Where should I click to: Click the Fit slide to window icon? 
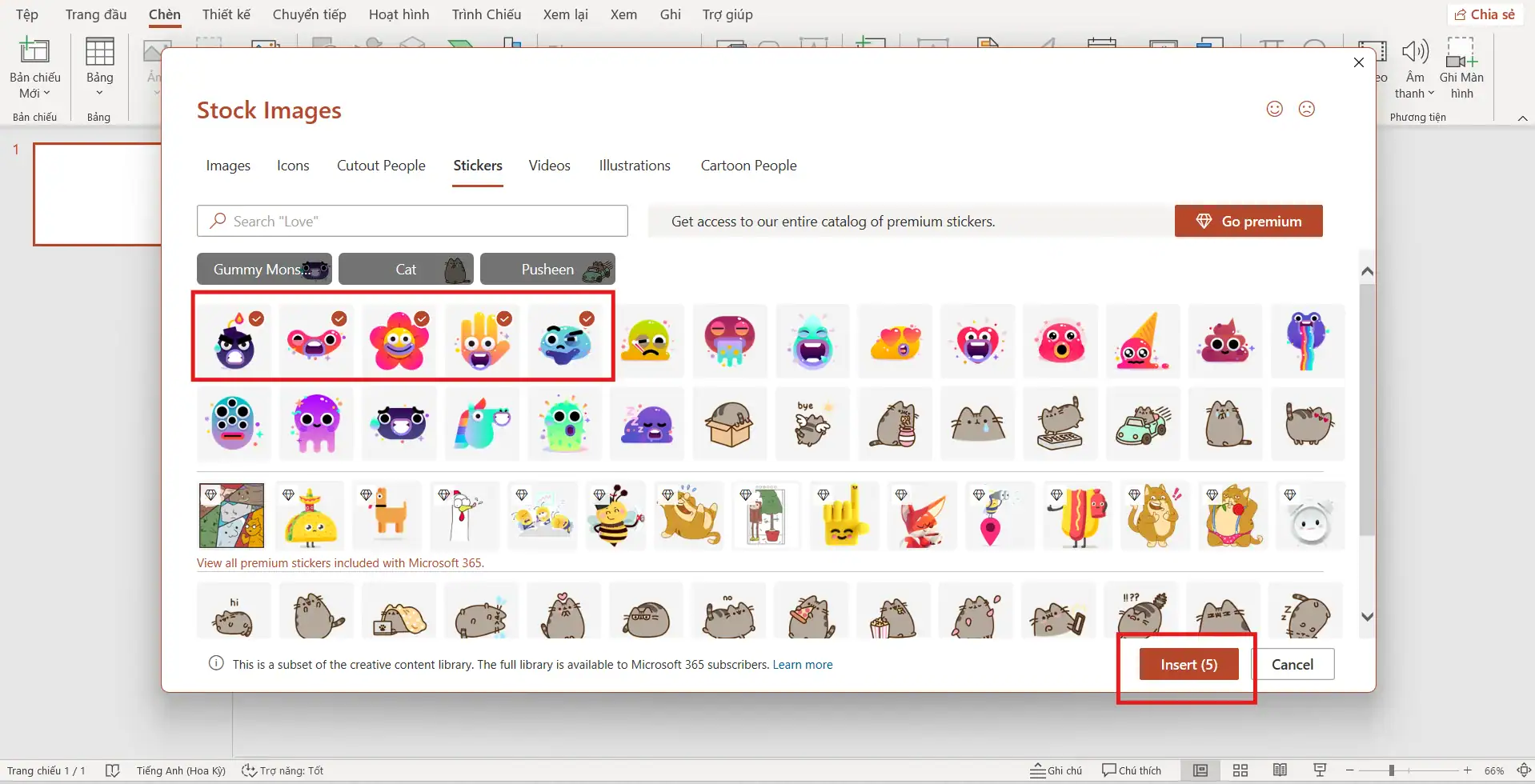1524,770
